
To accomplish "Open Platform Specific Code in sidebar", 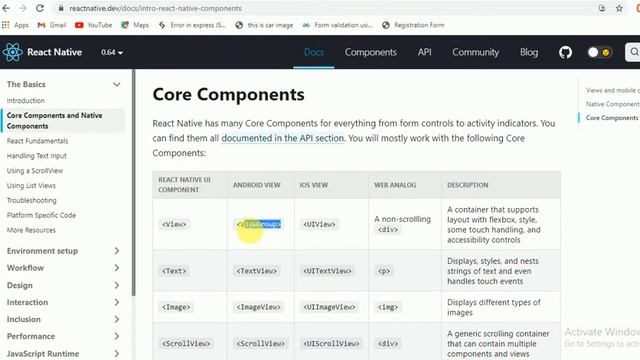I will (x=41, y=215).
